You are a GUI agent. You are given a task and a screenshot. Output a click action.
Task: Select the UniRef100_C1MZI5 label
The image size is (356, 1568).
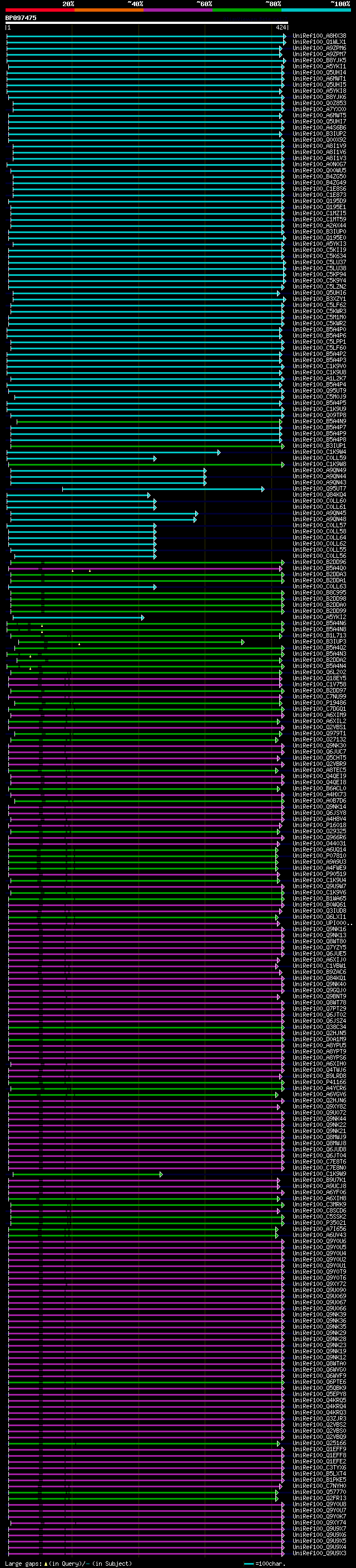point(319,214)
